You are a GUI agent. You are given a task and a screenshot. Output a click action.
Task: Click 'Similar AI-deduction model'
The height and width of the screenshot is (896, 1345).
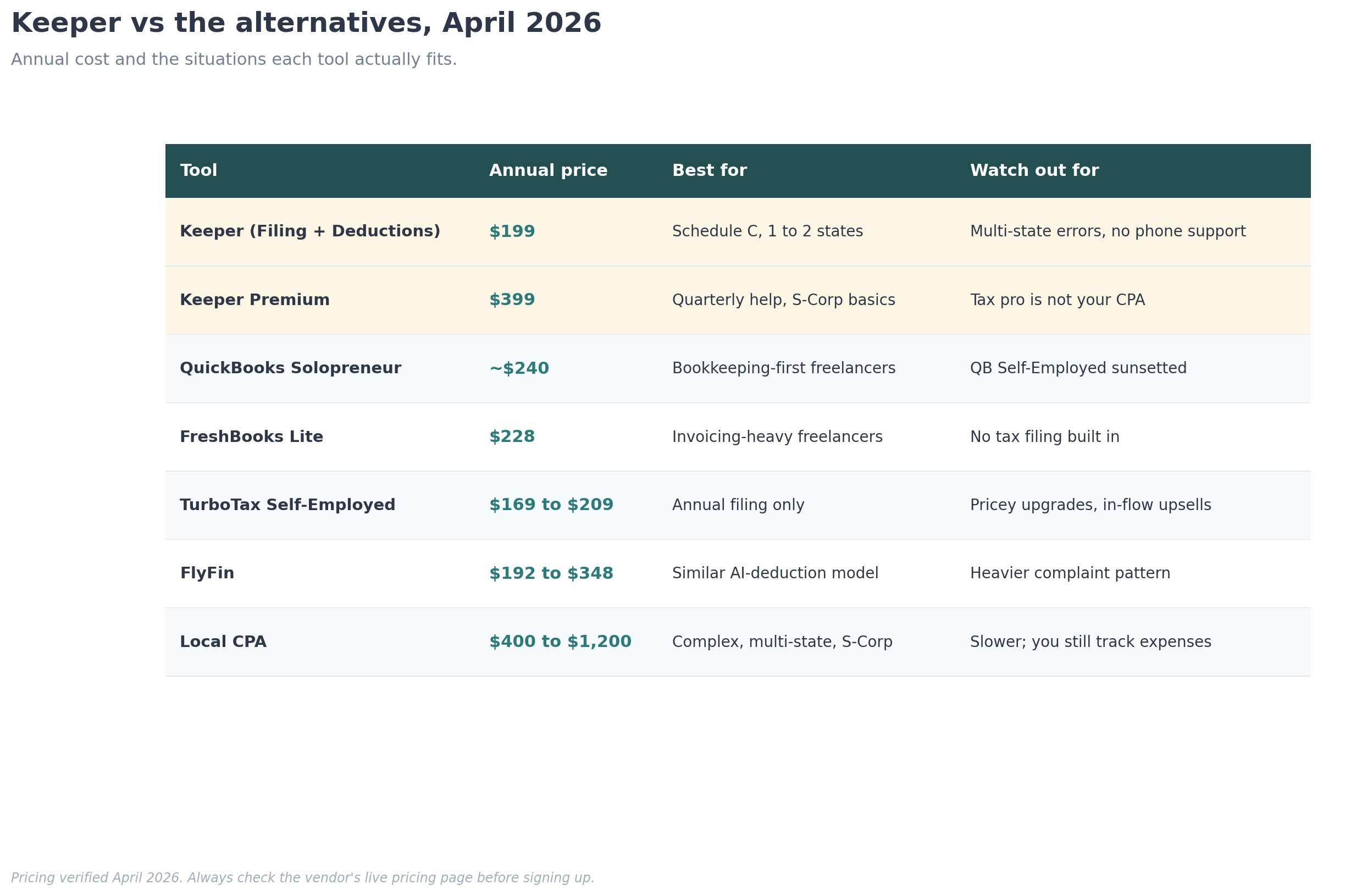point(776,574)
